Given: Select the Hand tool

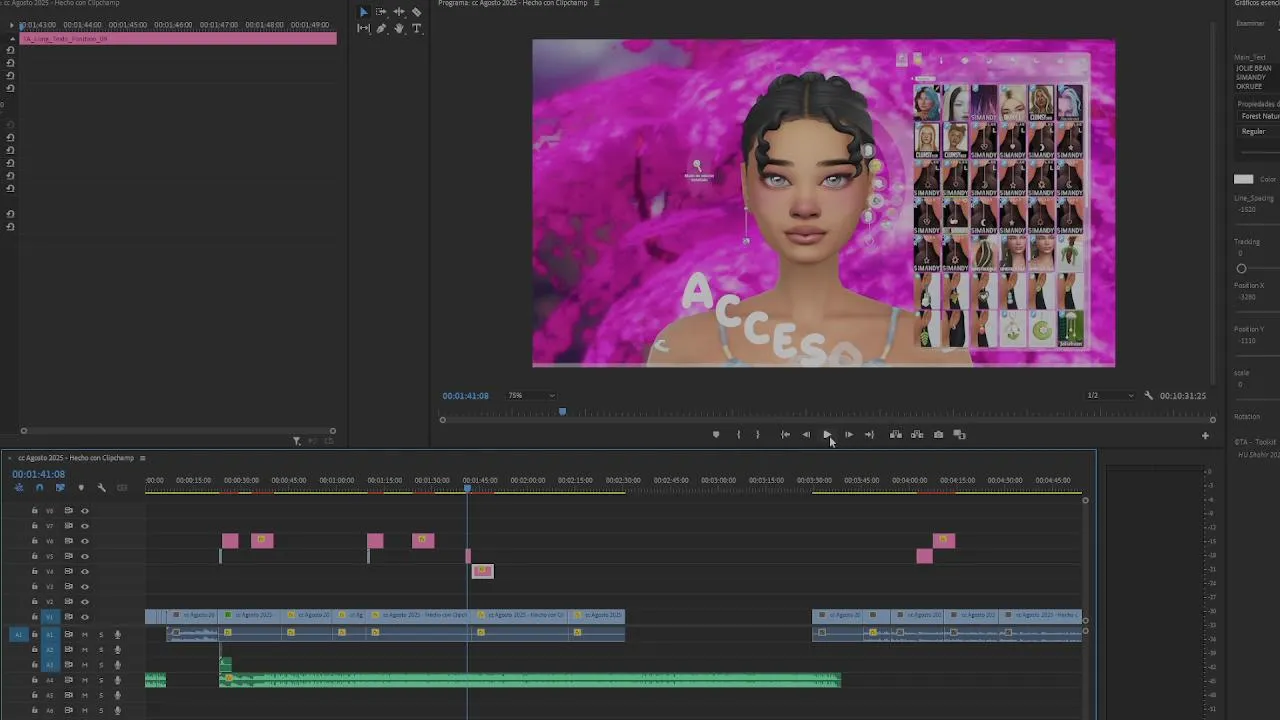Looking at the screenshot, I should pos(399,28).
